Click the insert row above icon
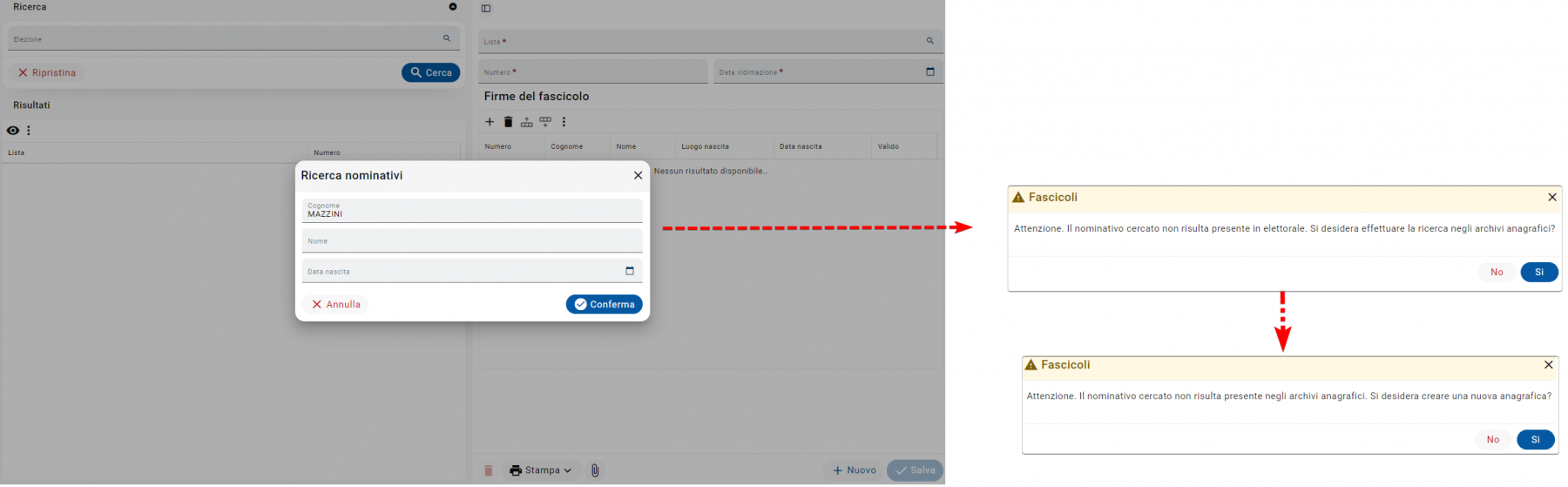The height and width of the screenshot is (487, 1568). 527,122
